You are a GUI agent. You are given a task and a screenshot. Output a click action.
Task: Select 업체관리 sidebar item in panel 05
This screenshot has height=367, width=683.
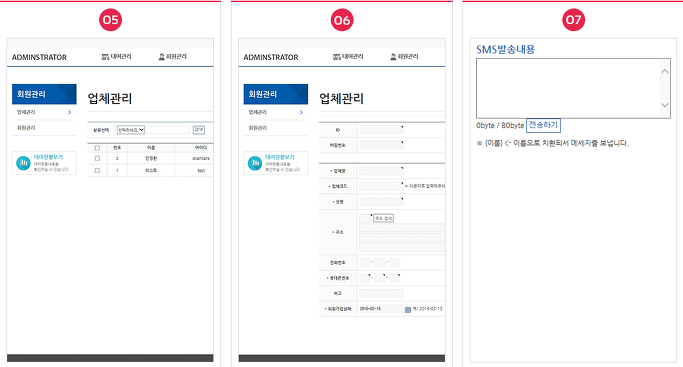point(26,112)
